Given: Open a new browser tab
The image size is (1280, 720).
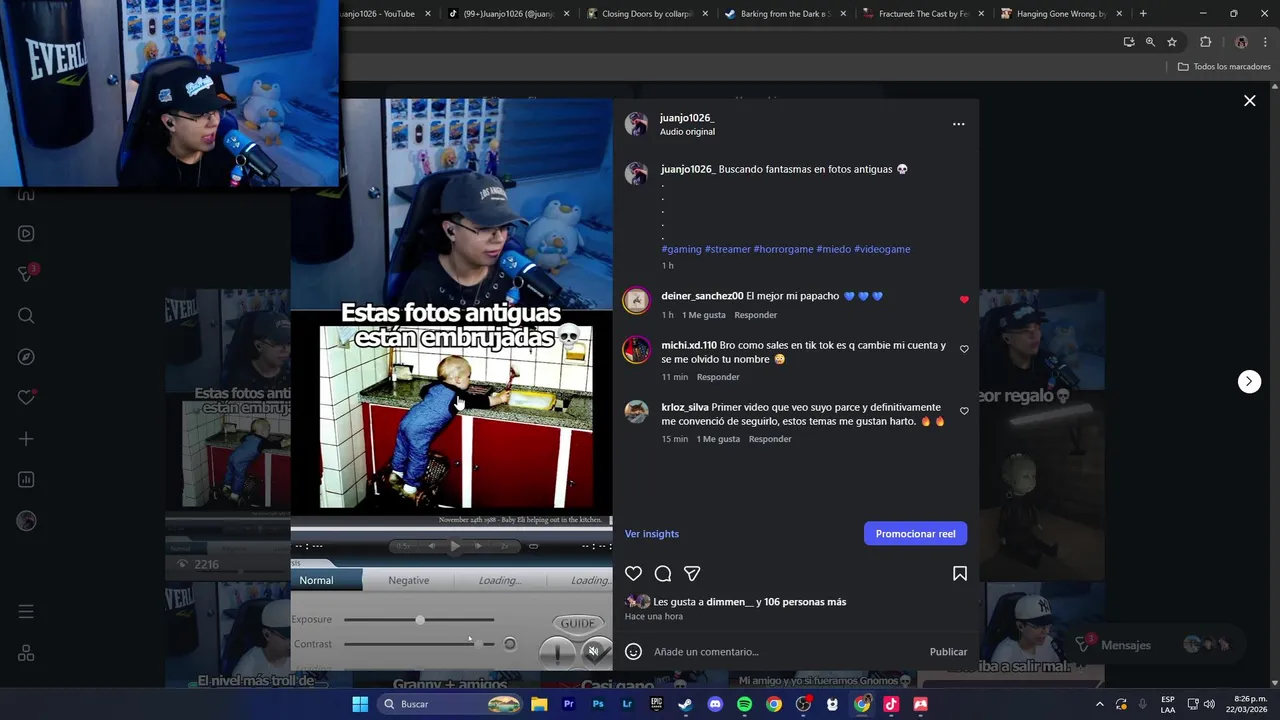Looking at the screenshot, I should click(1143, 14).
